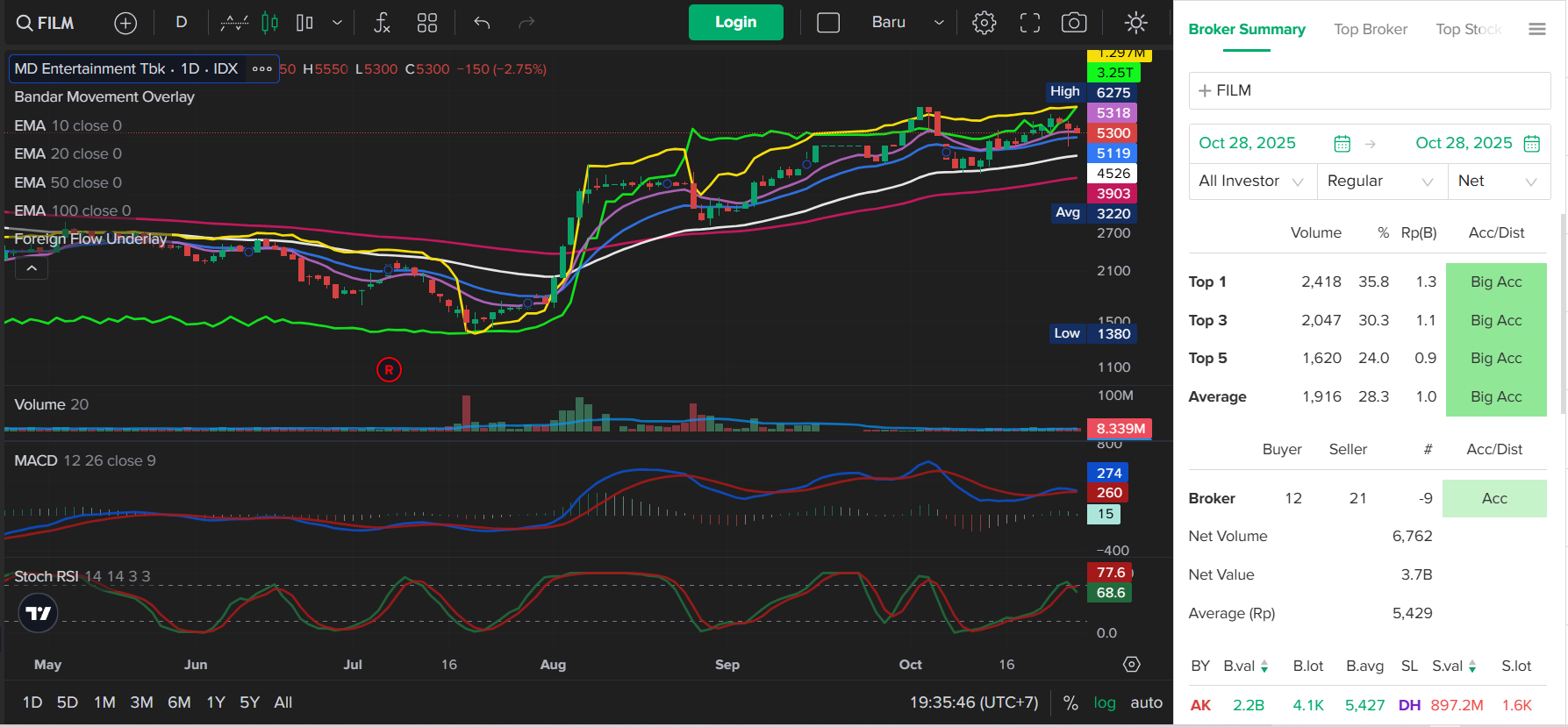Open the All Investor dropdown
The height and width of the screenshot is (727, 1568).
tap(1251, 182)
